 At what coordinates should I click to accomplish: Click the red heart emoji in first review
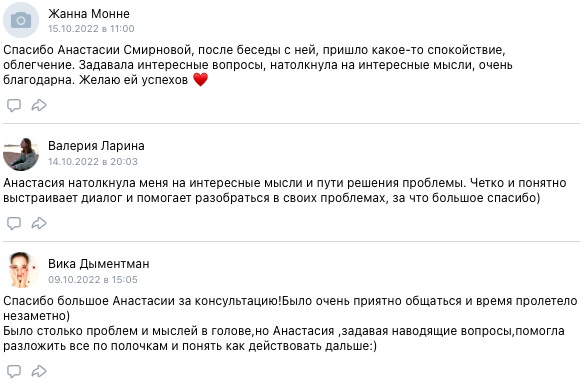(200, 80)
